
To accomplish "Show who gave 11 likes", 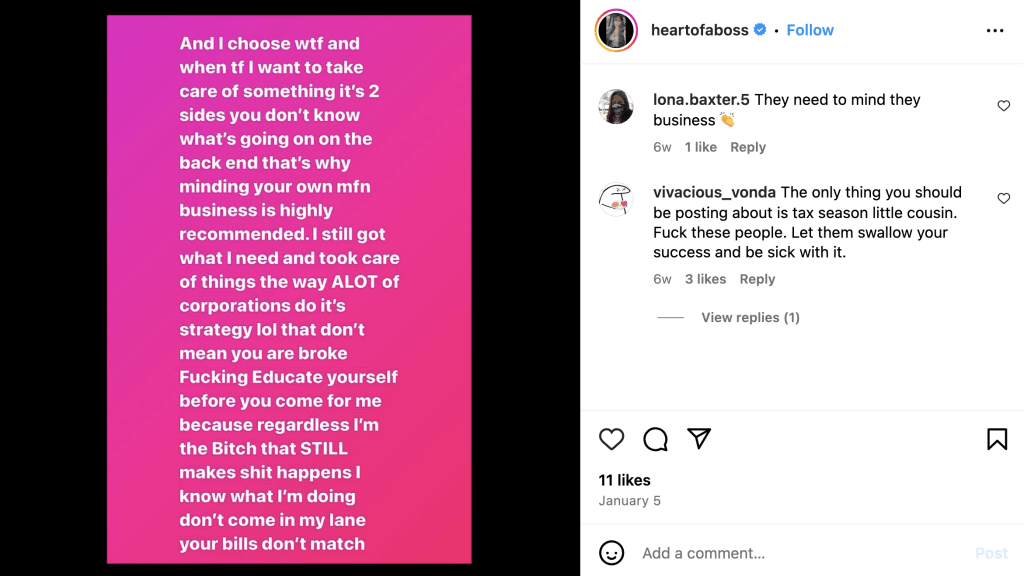I will [626, 480].
